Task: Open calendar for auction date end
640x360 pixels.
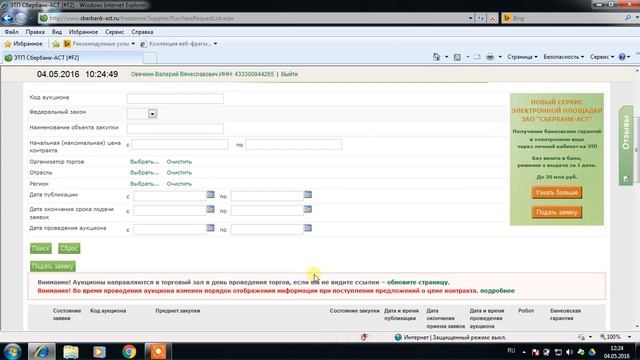Action: [308, 228]
